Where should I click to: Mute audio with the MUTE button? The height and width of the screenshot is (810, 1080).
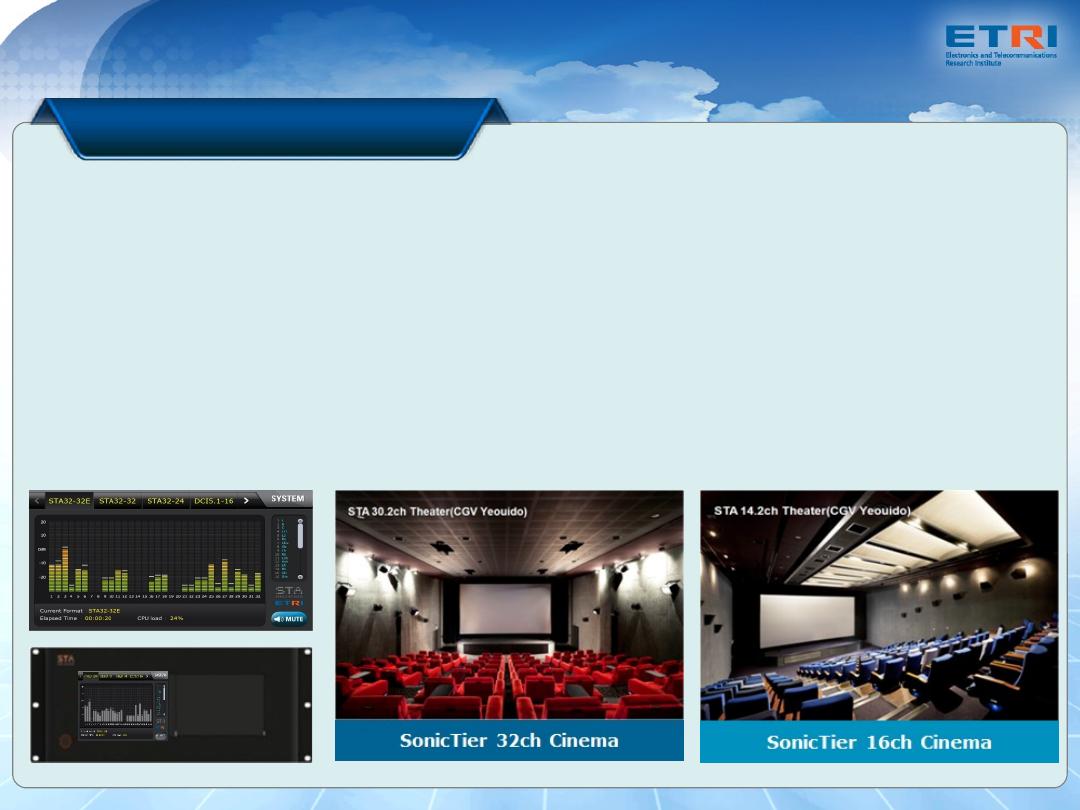click(289, 619)
